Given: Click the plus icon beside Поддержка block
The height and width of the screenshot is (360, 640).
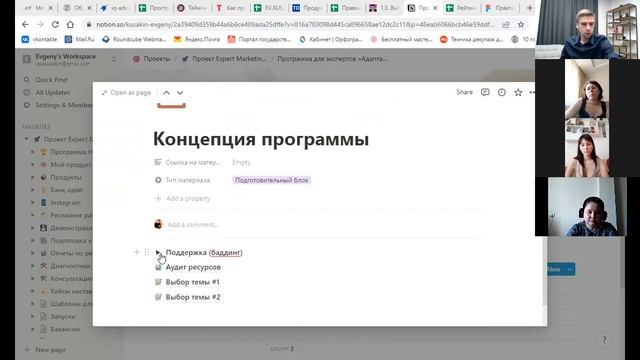Looking at the screenshot, I should tap(137, 252).
